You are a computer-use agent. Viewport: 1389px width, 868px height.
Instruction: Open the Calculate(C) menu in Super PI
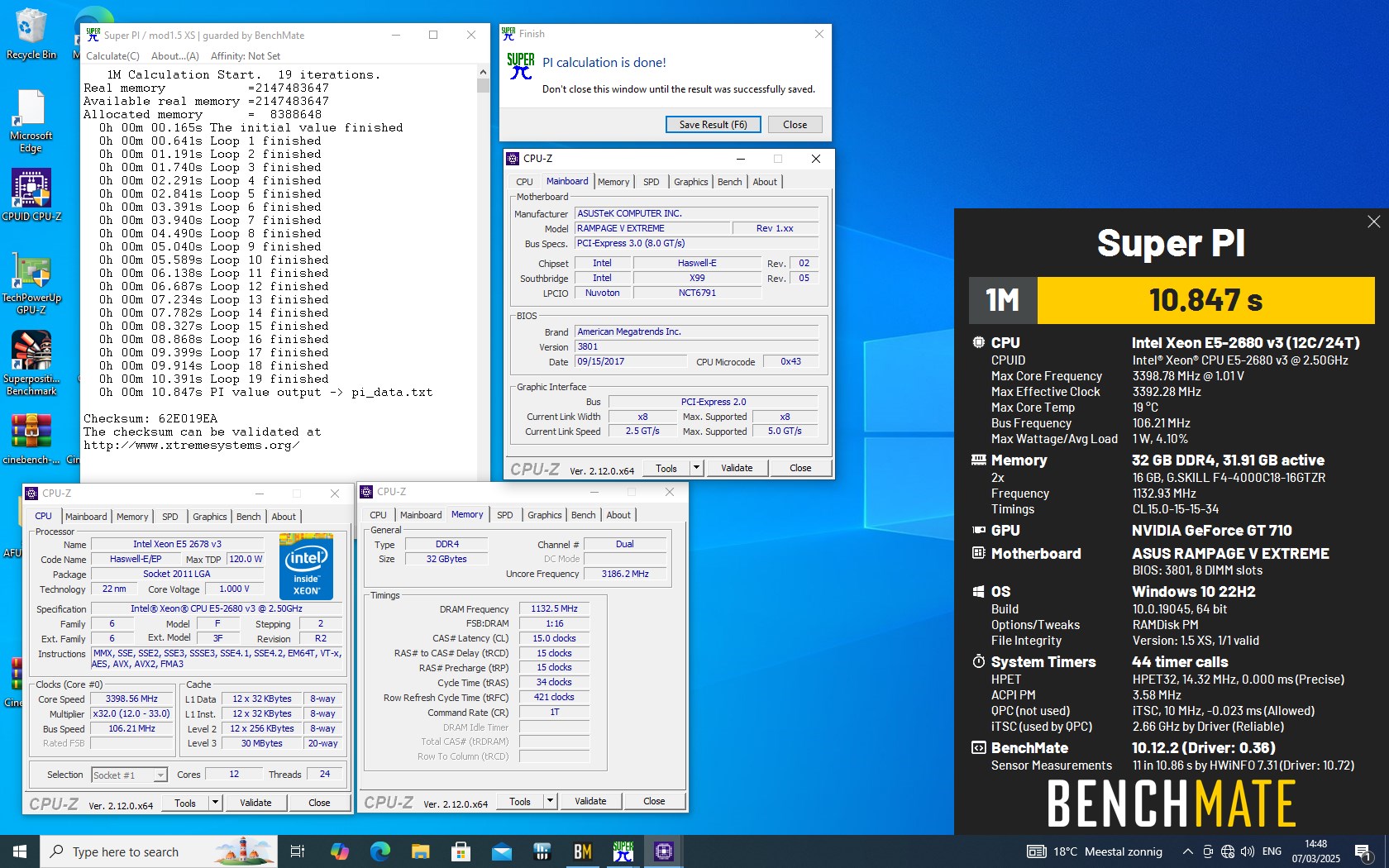coord(112,56)
